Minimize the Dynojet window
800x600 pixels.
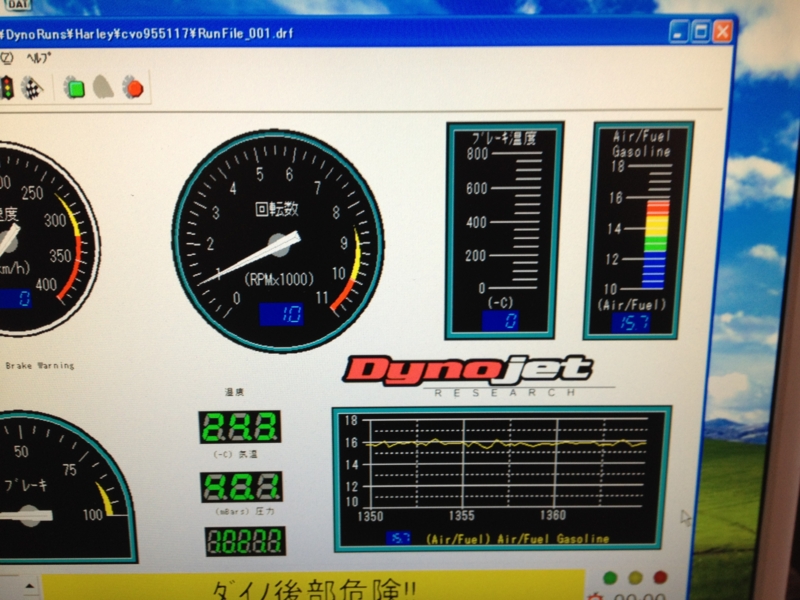(678, 33)
